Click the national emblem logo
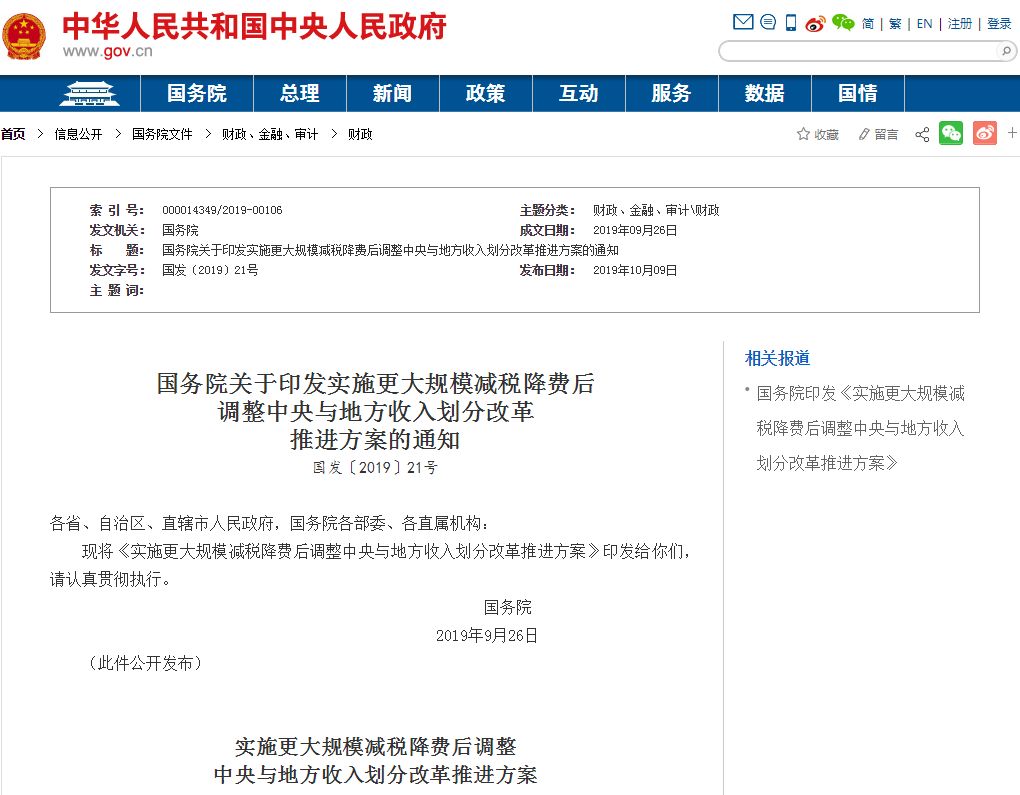 [24, 36]
